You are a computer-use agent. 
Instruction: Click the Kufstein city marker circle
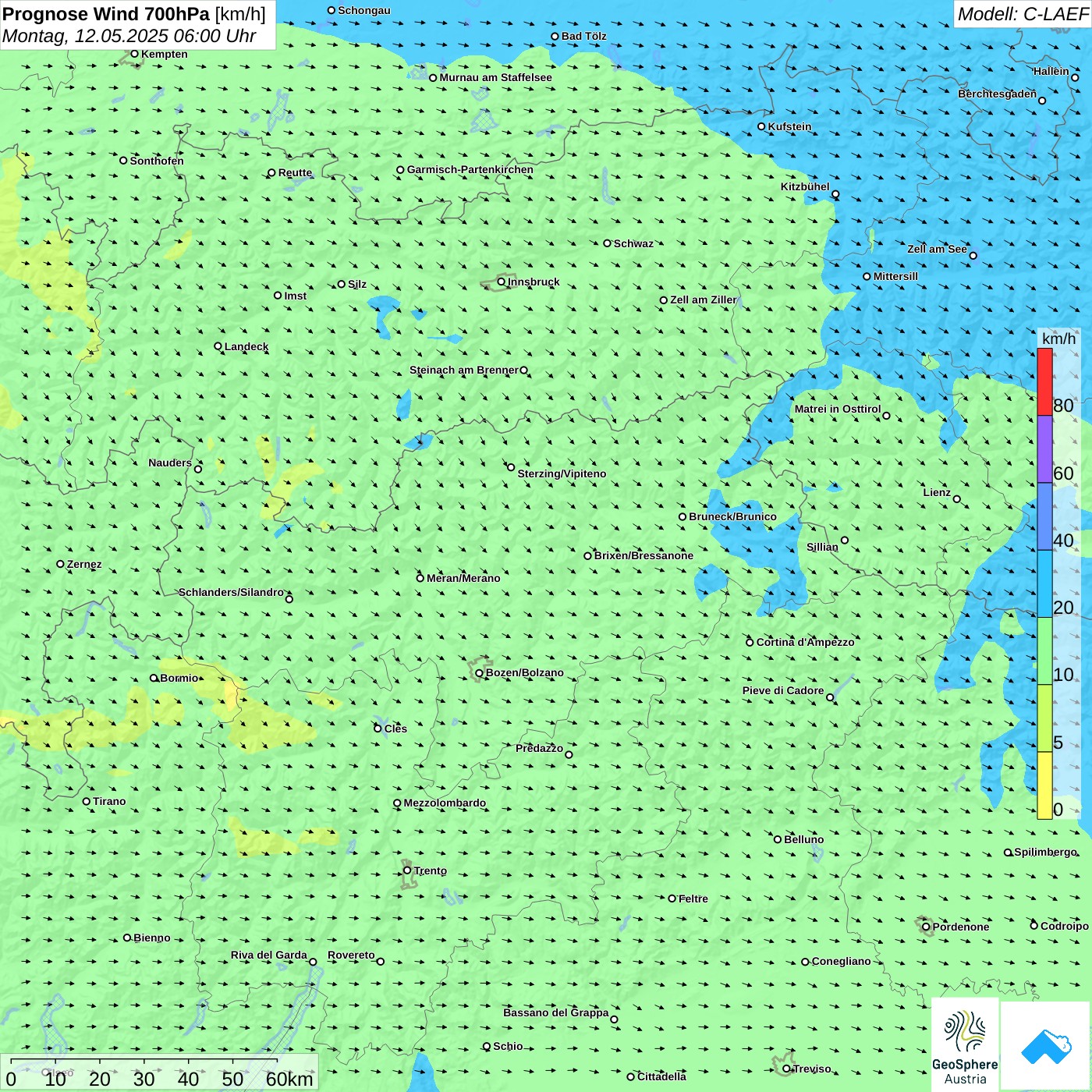coord(761,126)
